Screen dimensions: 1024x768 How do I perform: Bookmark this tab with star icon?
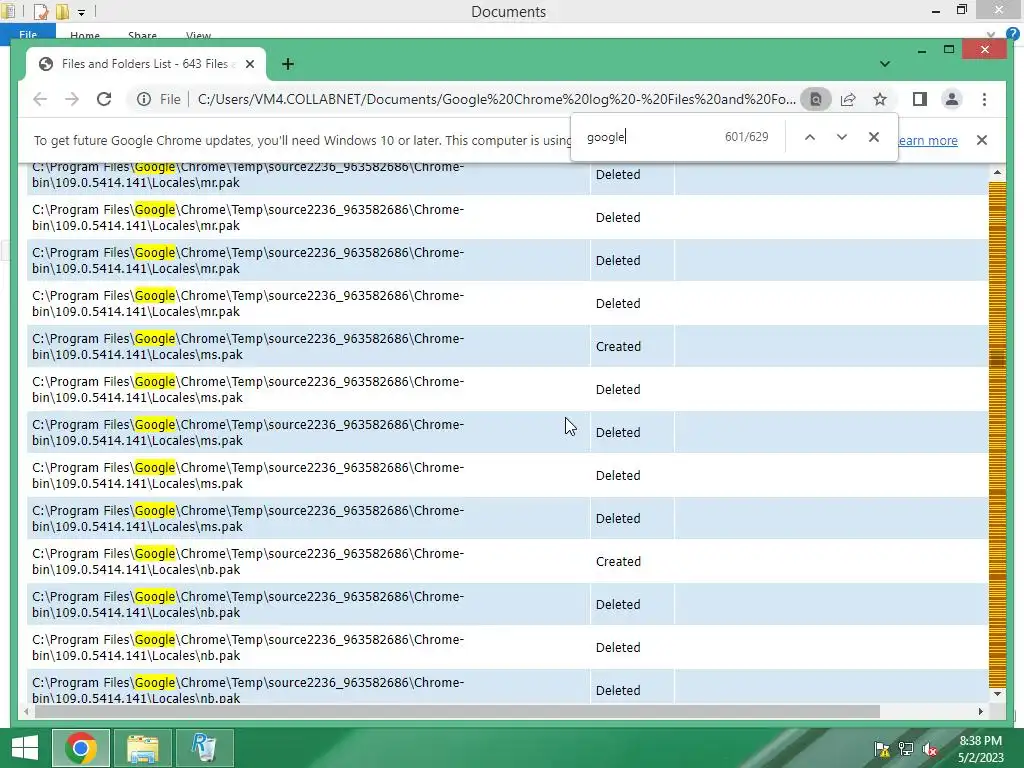pos(880,99)
